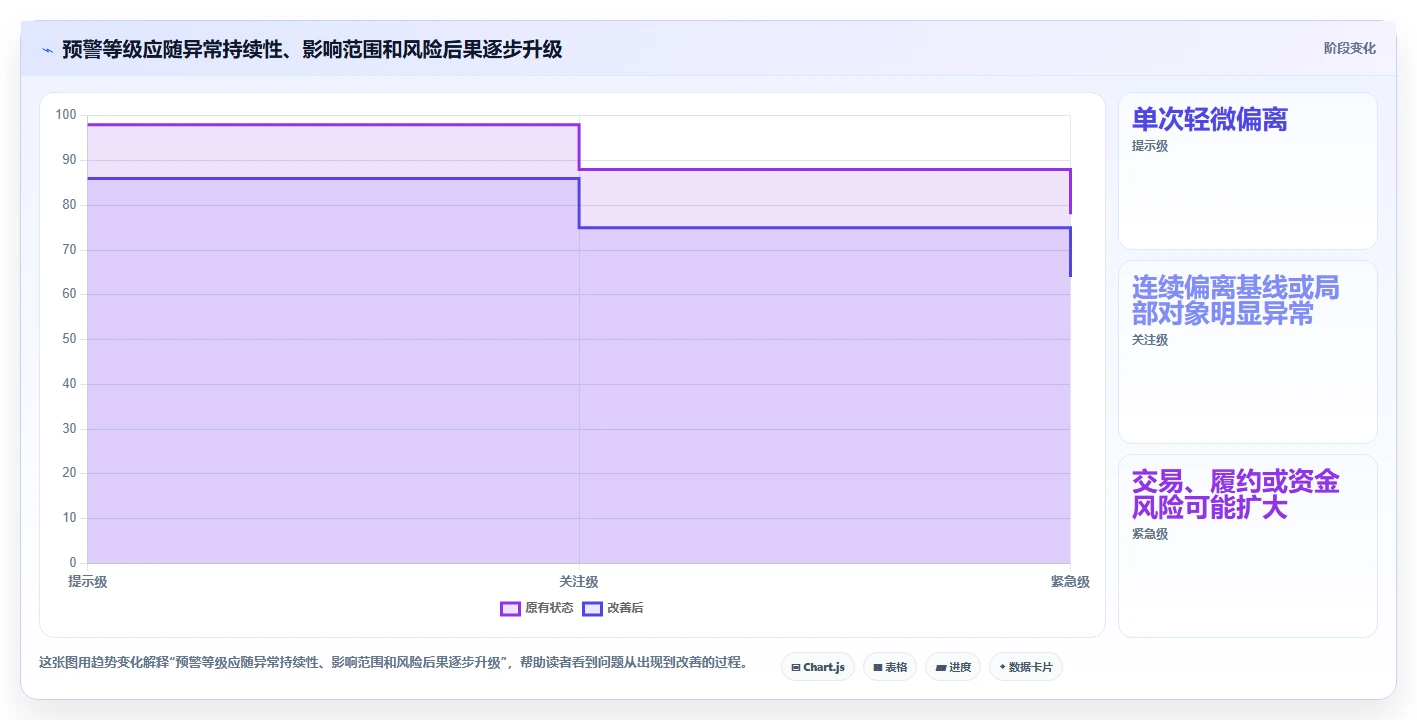The width and height of the screenshot is (1417, 720).
Task: Open the 单次轻微偏离 card
Action: click(1247, 171)
